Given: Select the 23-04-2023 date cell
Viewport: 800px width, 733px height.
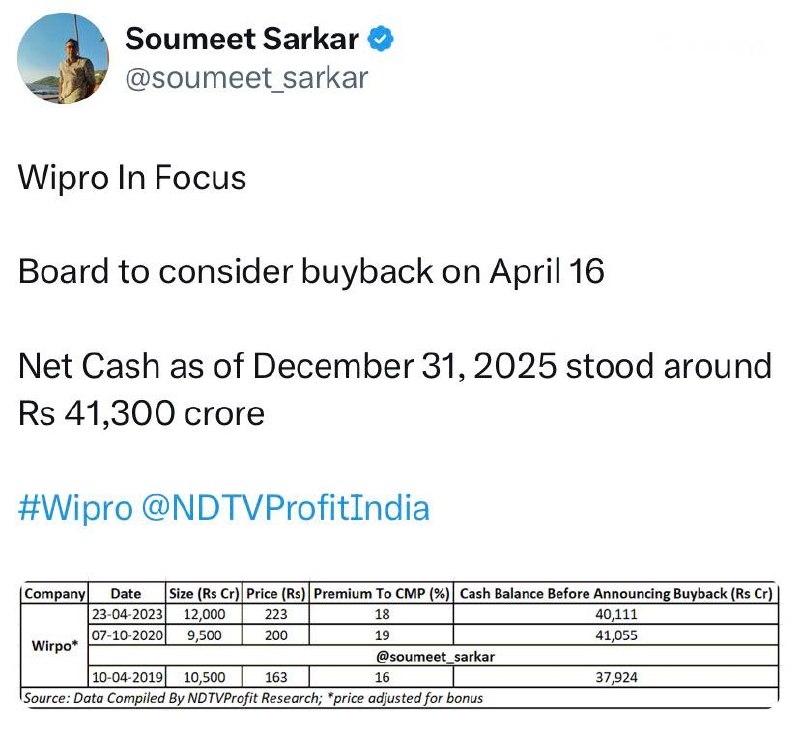Looking at the screenshot, I should click(x=126, y=614).
